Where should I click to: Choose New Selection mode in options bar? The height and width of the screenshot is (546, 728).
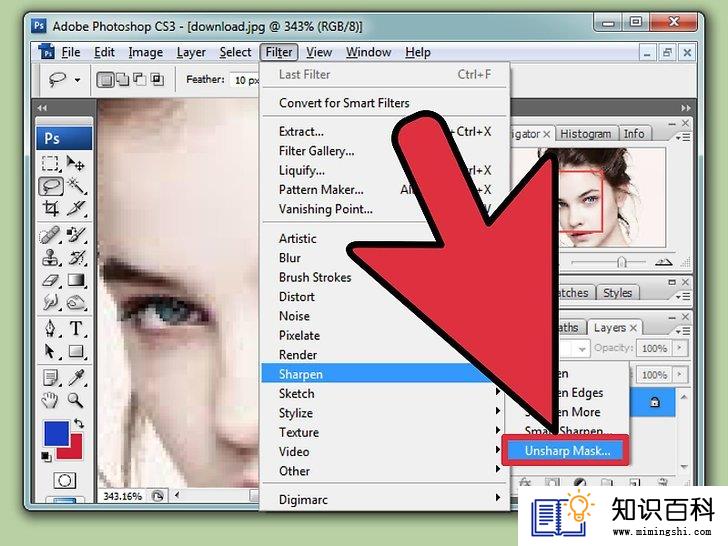tap(105, 80)
